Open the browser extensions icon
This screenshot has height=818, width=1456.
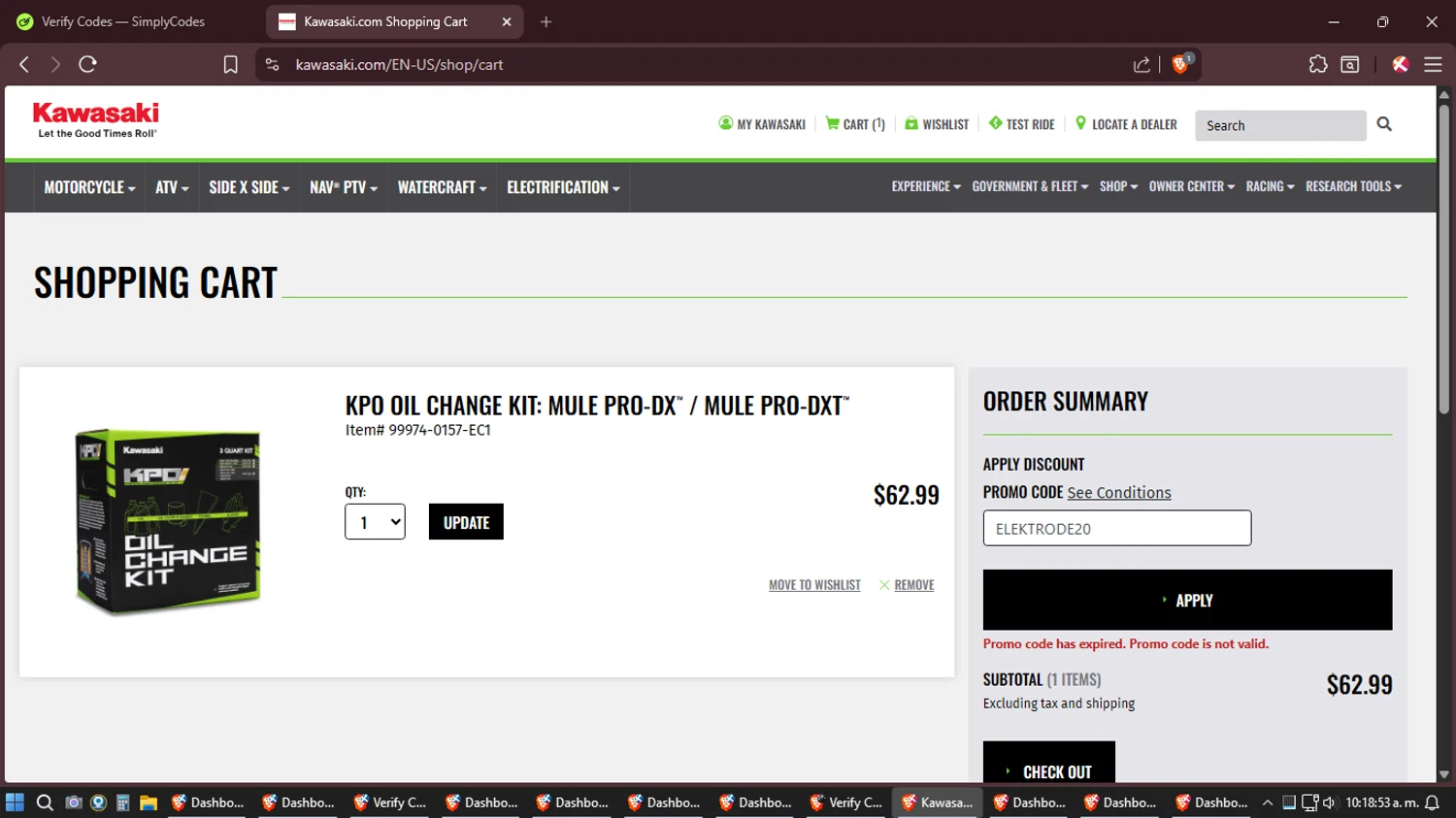(1317, 64)
